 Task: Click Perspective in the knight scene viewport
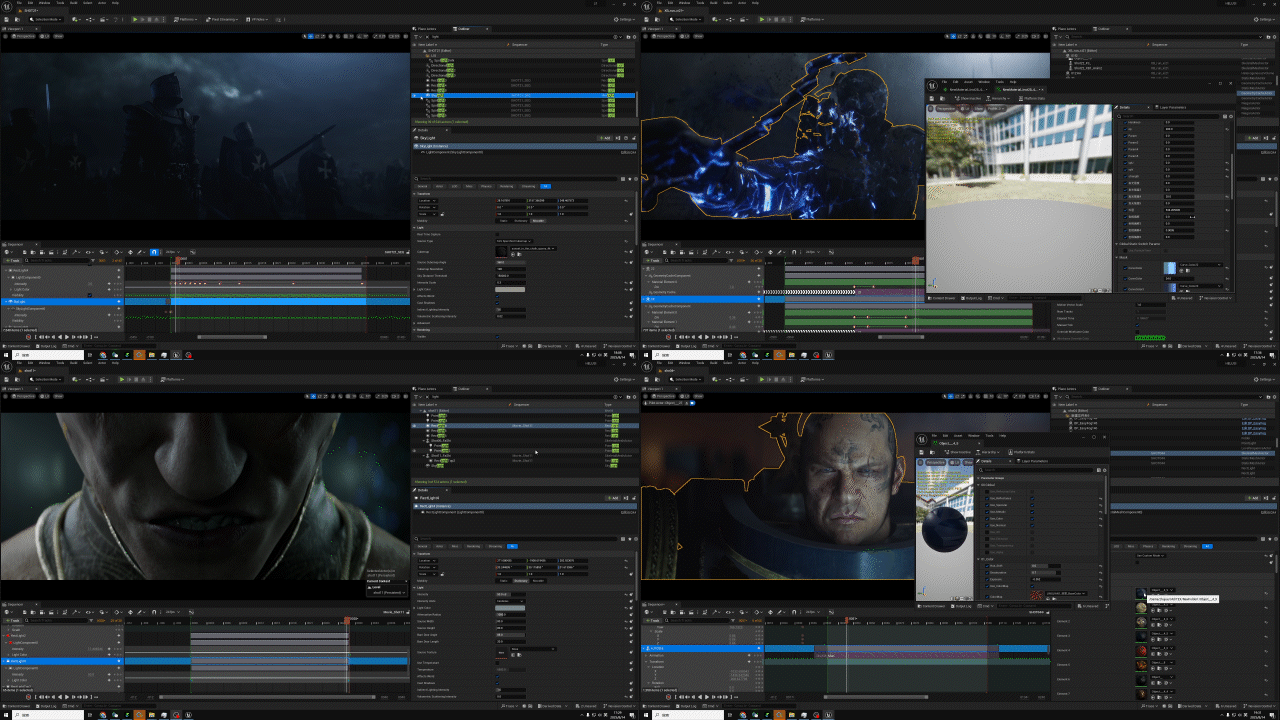pos(22,36)
